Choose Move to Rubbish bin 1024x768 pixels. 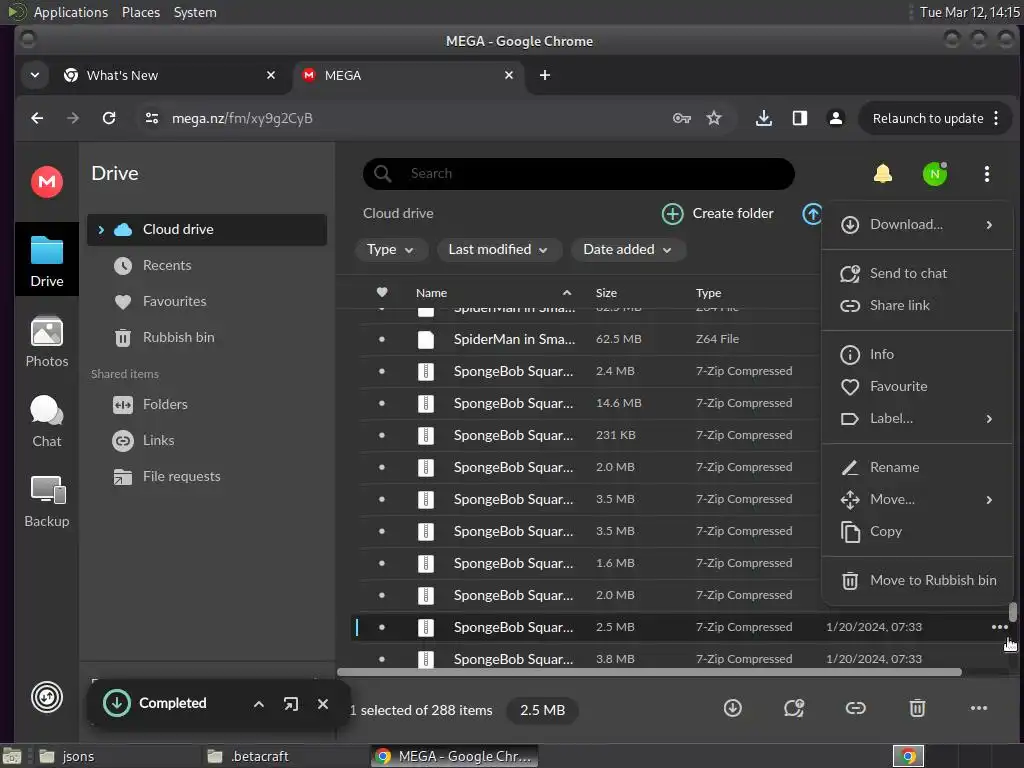917,581
